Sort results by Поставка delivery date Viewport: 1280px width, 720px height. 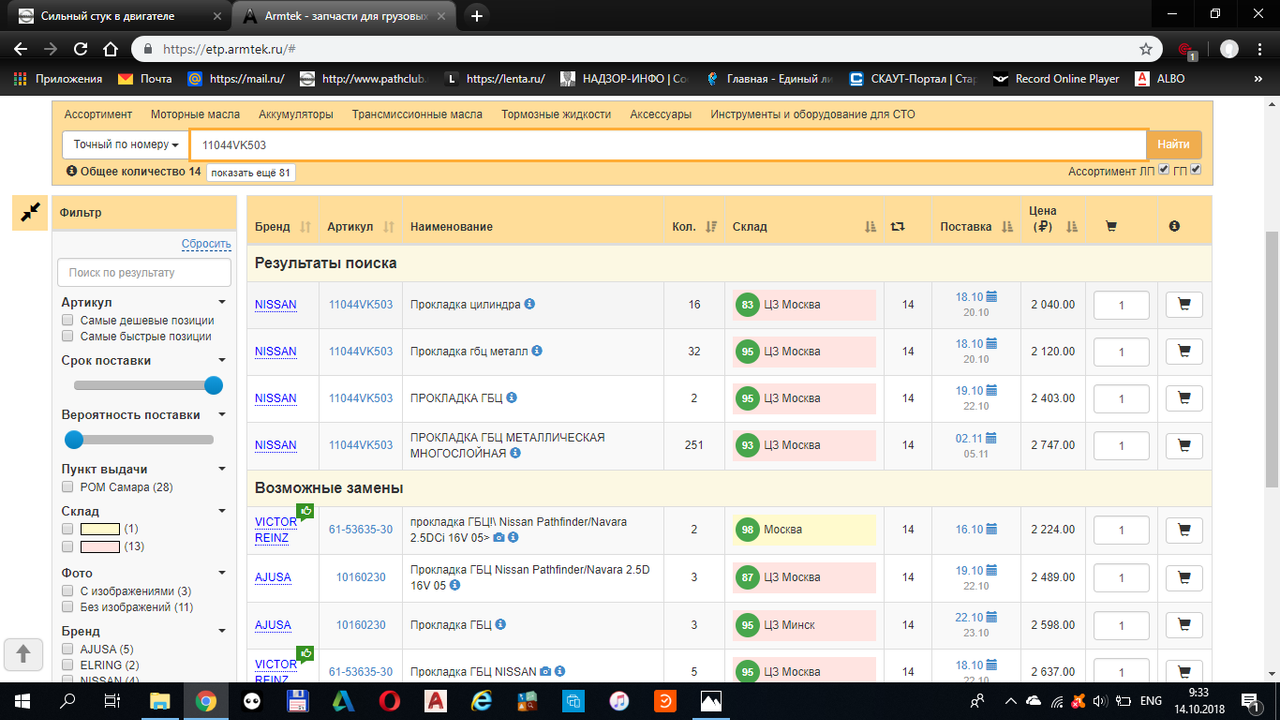[x=1008, y=227]
